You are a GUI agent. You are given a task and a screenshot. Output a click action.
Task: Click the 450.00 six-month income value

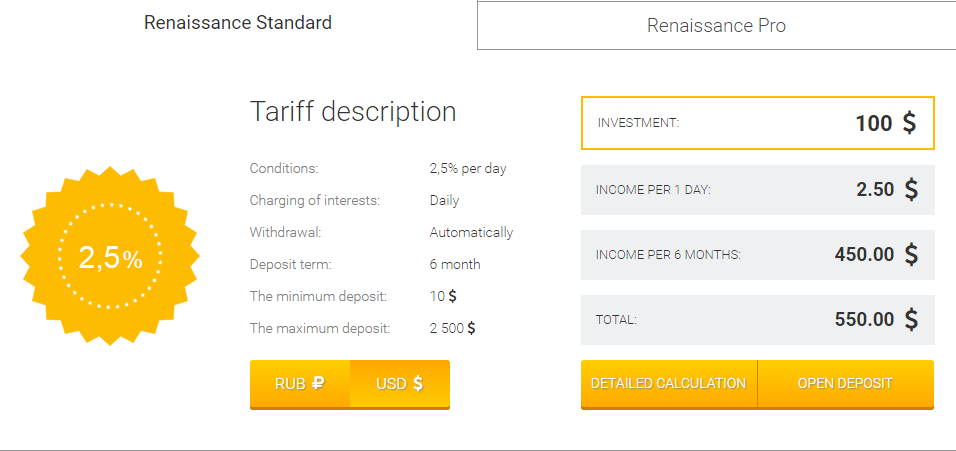864,254
